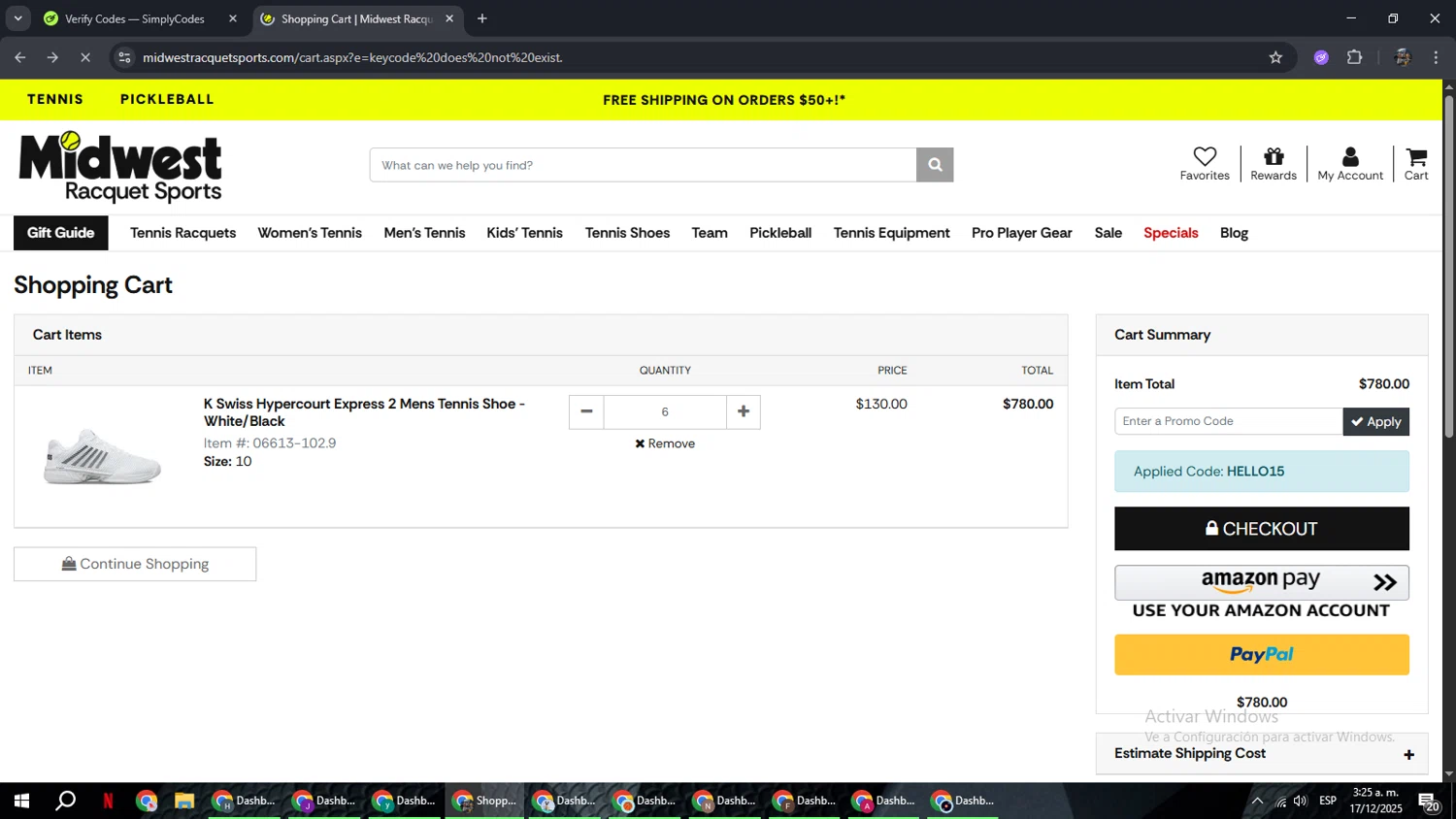Increase quantity with the plus button
This screenshot has height=819, width=1456.
click(744, 411)
